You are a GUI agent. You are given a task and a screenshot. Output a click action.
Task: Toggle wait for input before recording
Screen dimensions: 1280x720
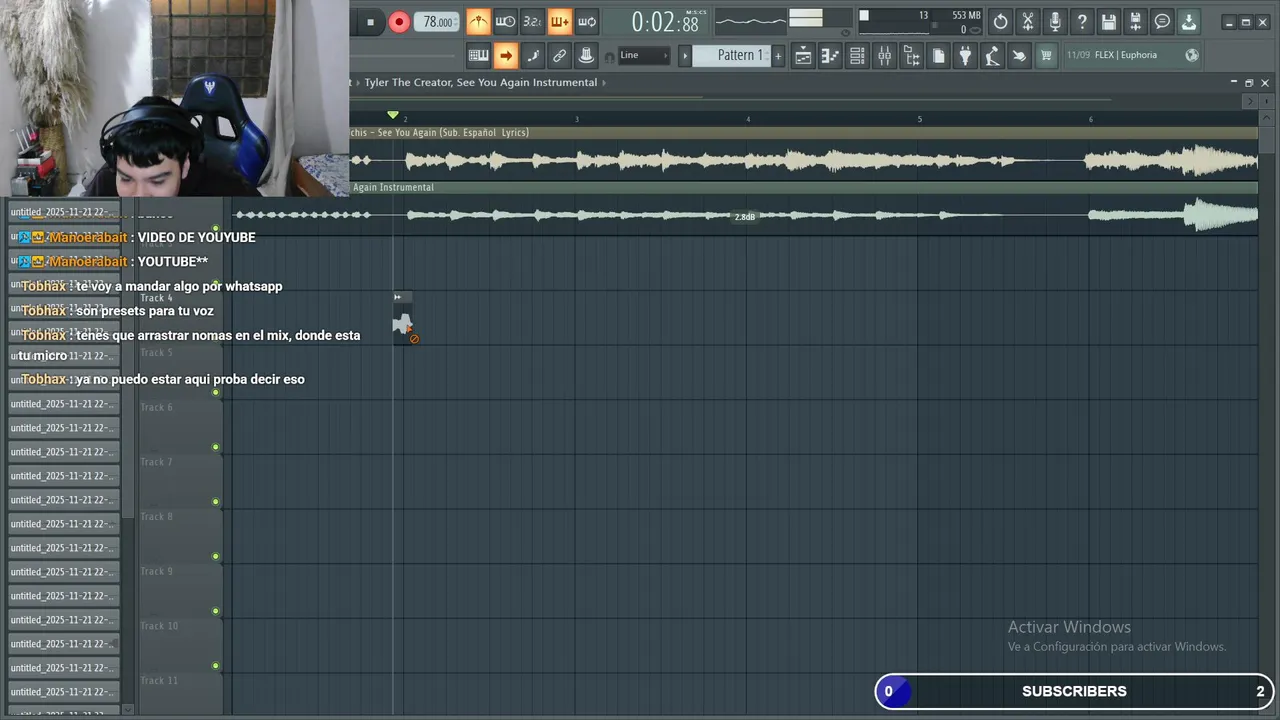pyautogui.click(x=505, y=22)
